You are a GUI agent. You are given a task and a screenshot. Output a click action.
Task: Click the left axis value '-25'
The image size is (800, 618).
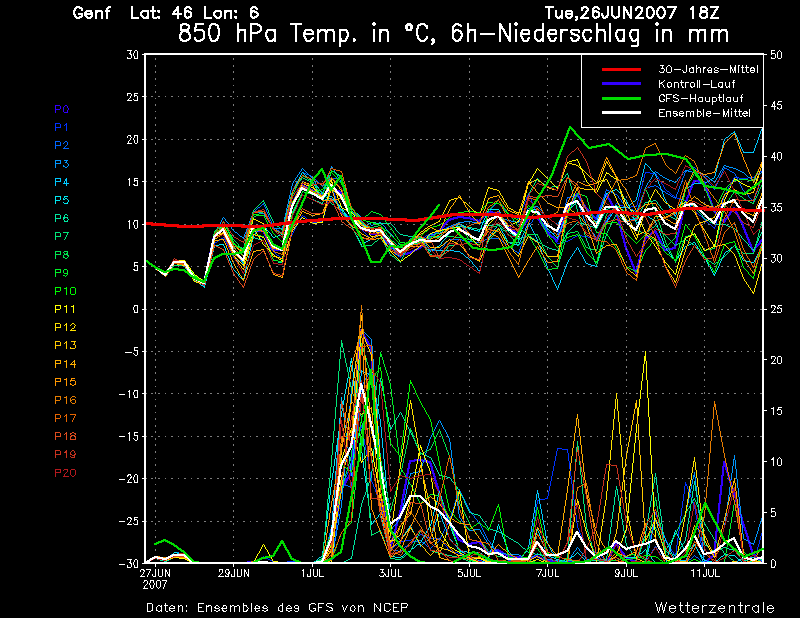pyautogui.click(x=128, y=522)
